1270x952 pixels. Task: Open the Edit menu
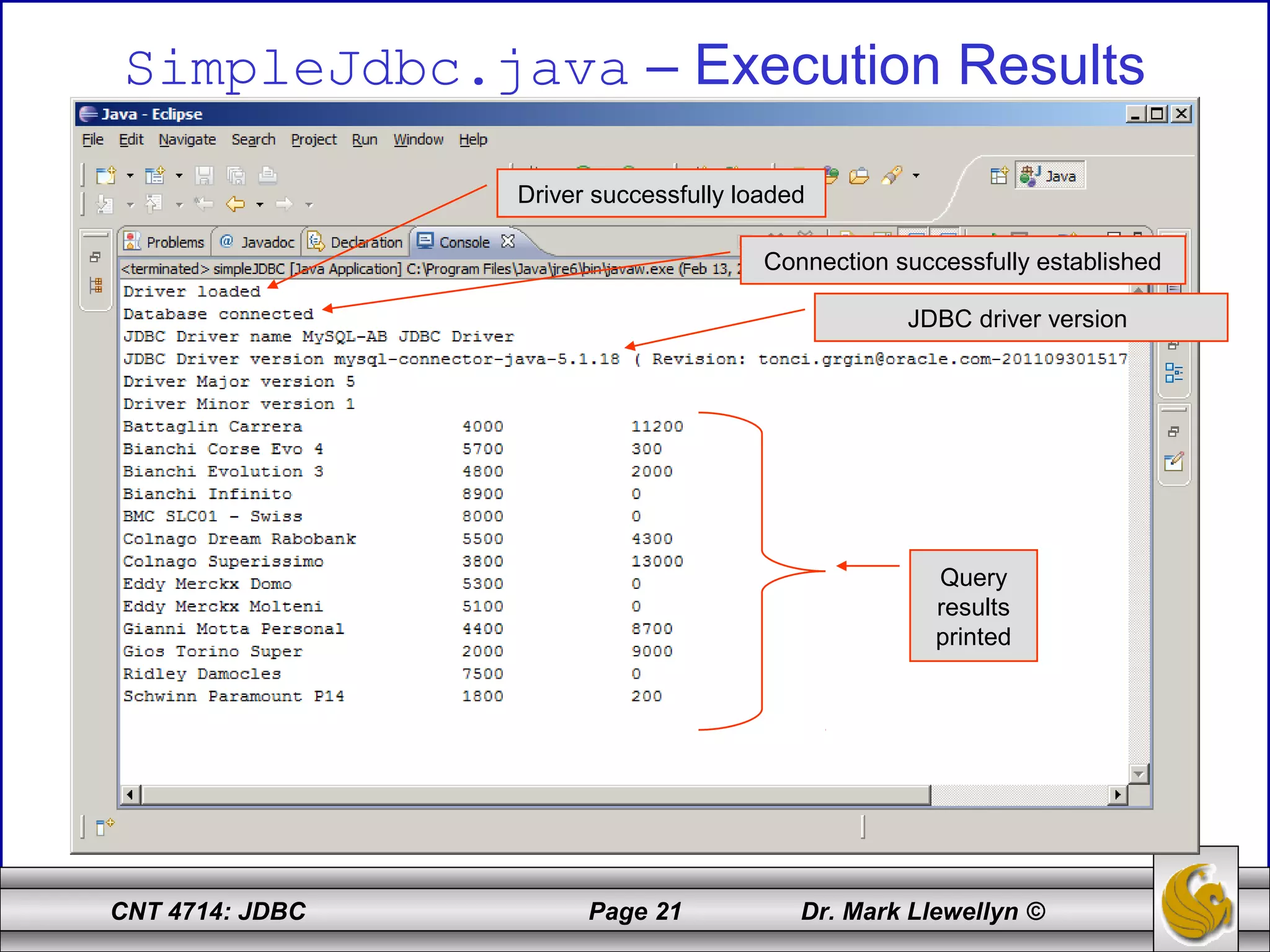tap(131, 140)
